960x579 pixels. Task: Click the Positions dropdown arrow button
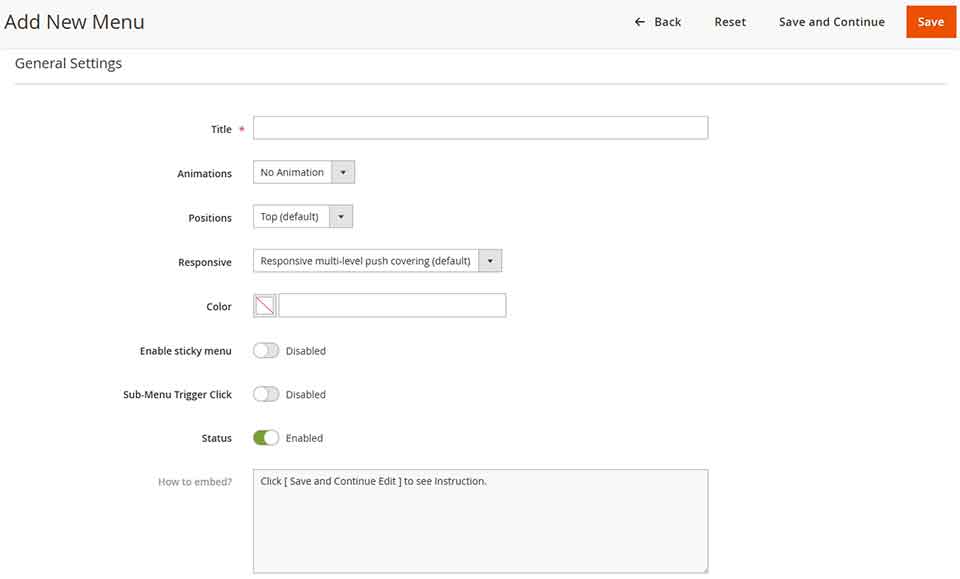339,216
